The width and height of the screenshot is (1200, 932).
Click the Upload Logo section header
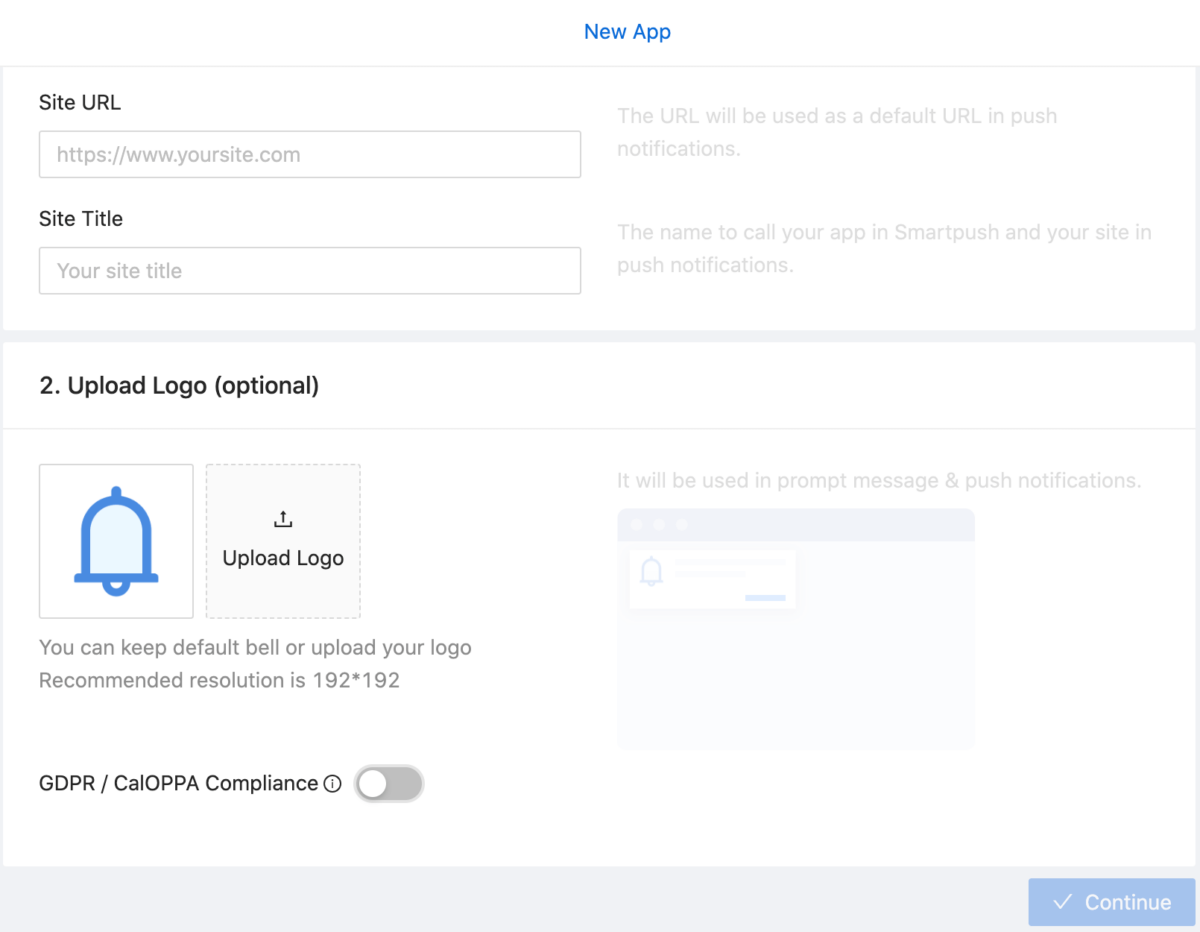[x=178, y=385]
